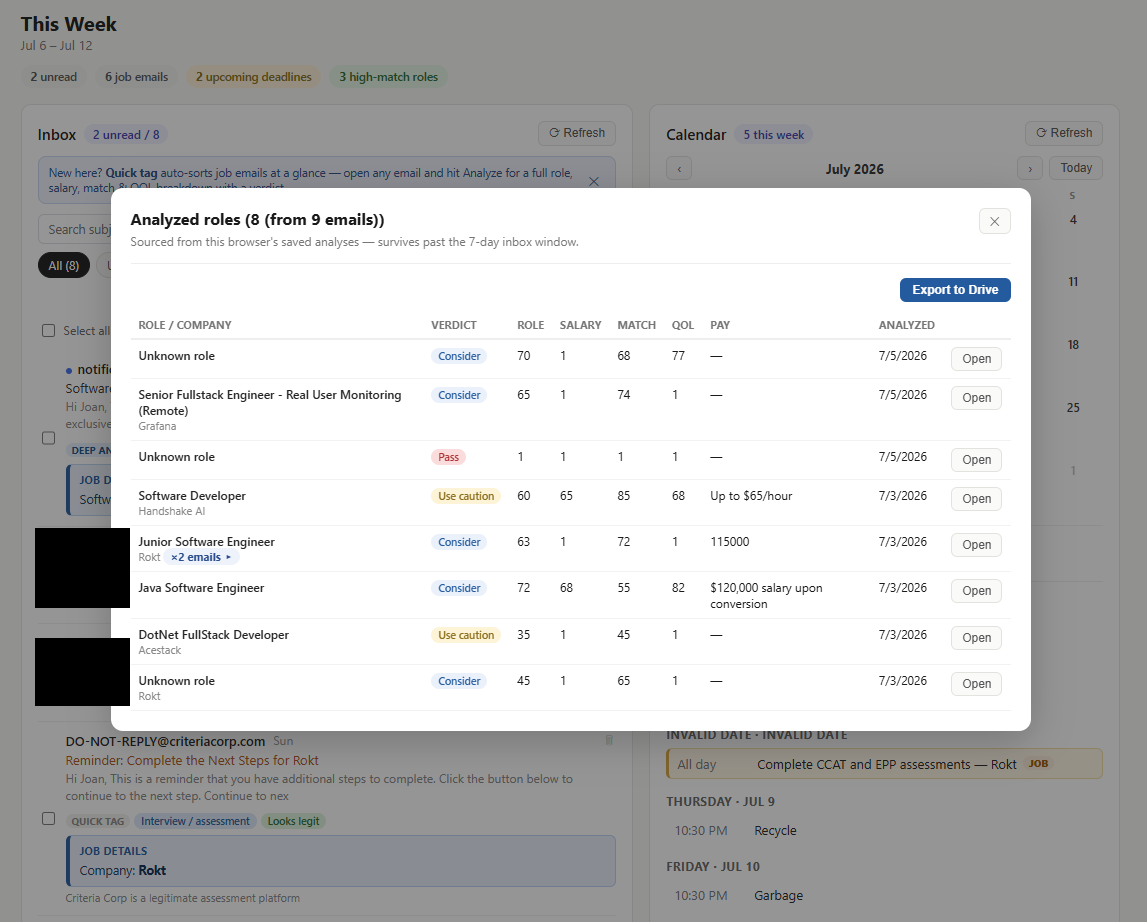1147x922 pixels.
Task: Click the $120,000 salary upon conversion cell
Action: (x=766, y=596)
